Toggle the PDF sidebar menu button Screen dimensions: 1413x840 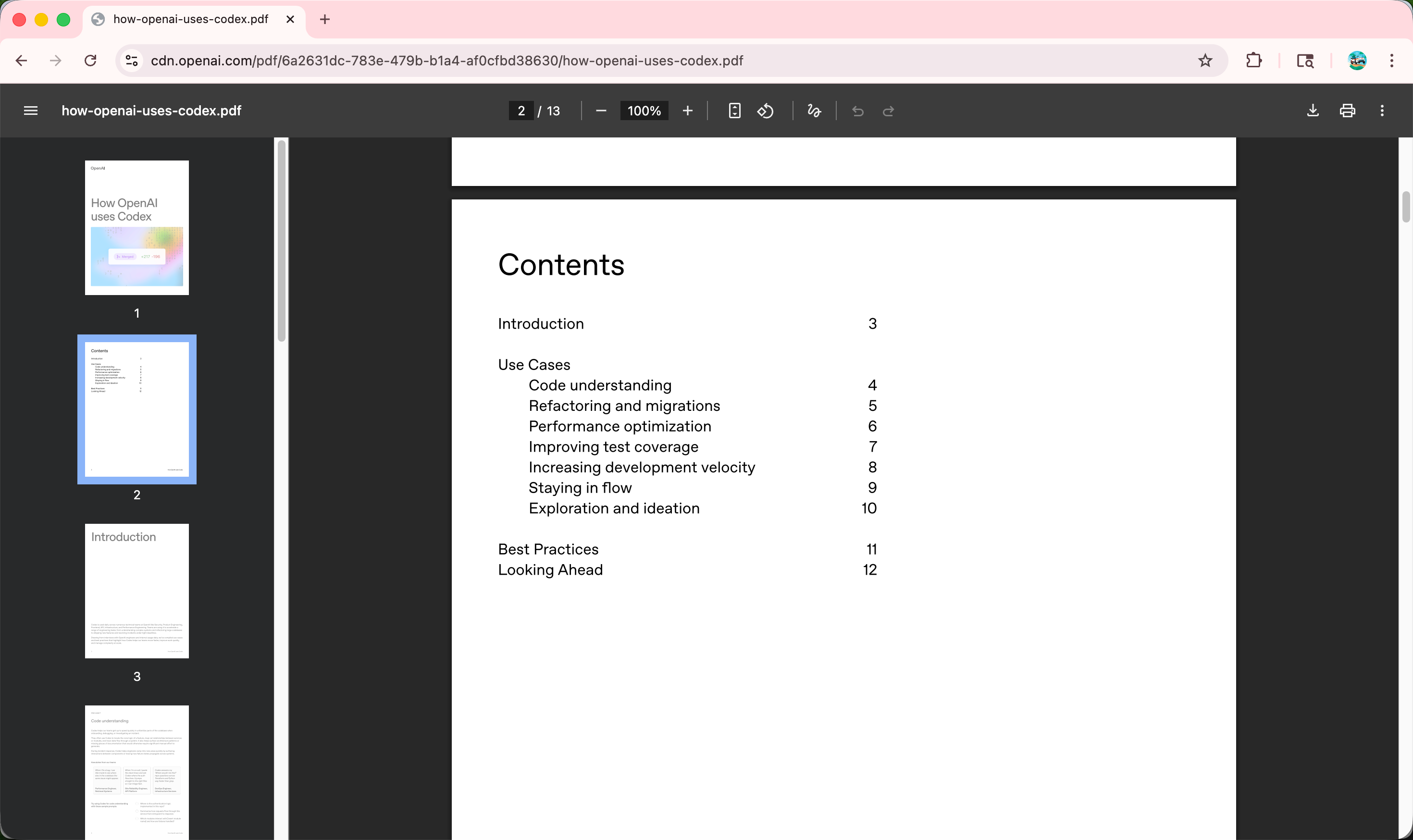click(x=31, y=111)
